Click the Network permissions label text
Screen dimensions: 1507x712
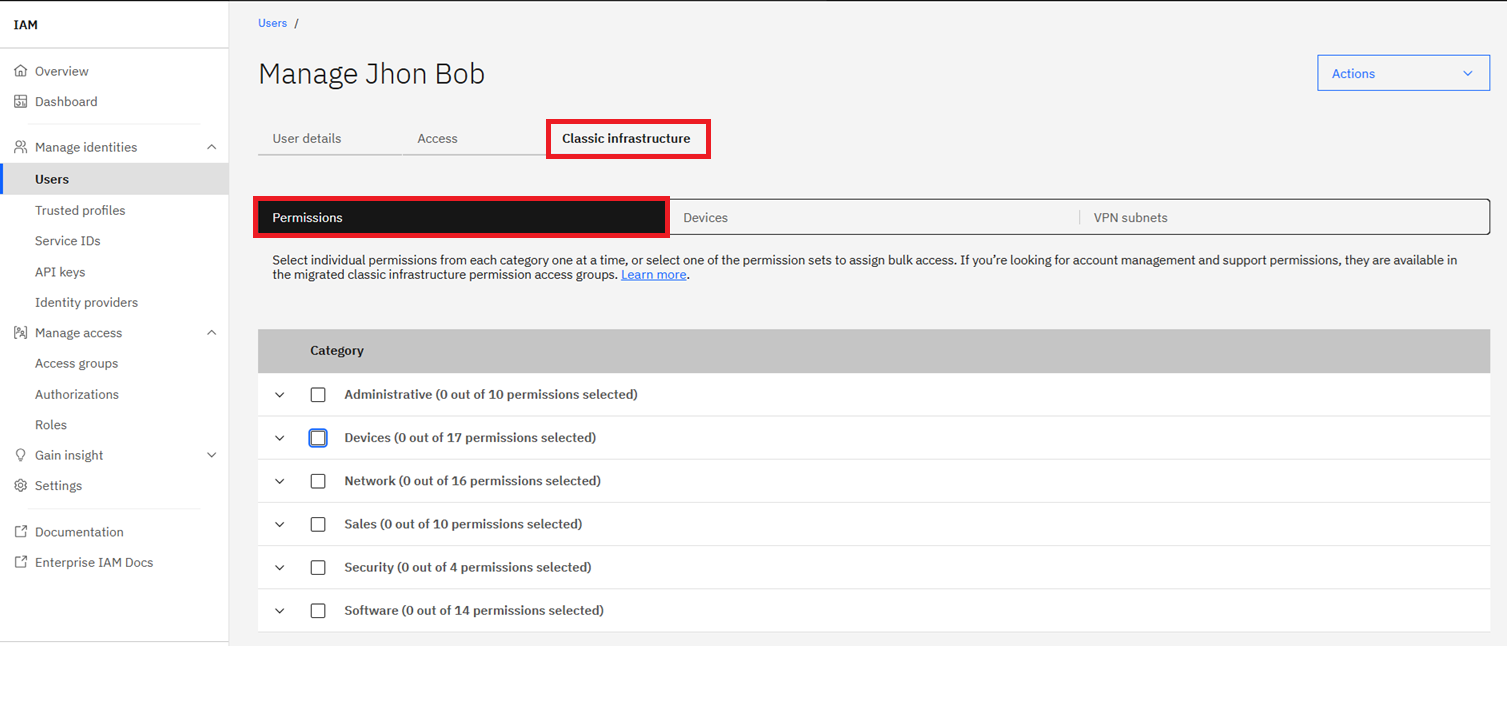pos(472,481)
